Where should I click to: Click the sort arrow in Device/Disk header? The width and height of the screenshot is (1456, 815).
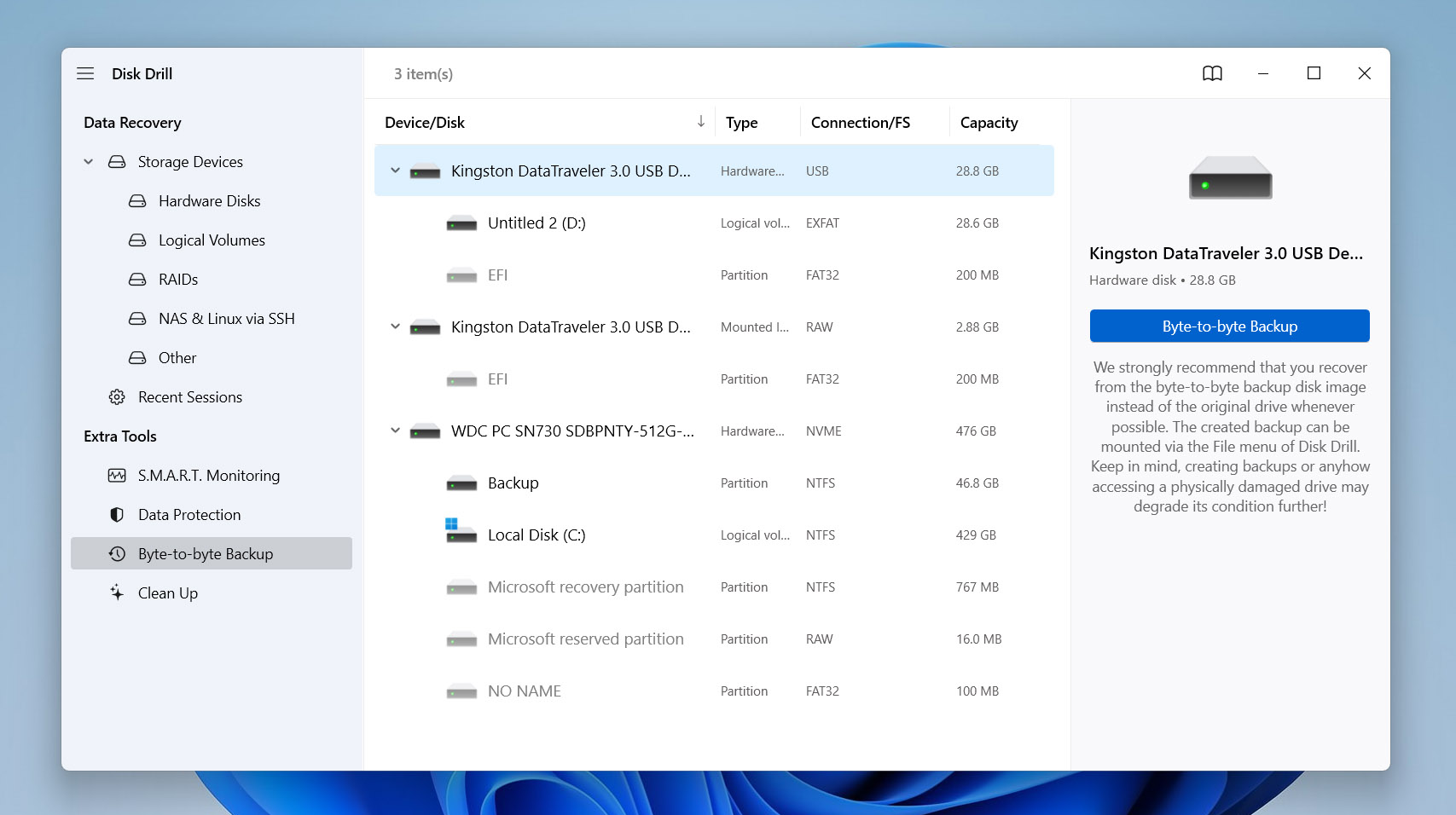700,122
